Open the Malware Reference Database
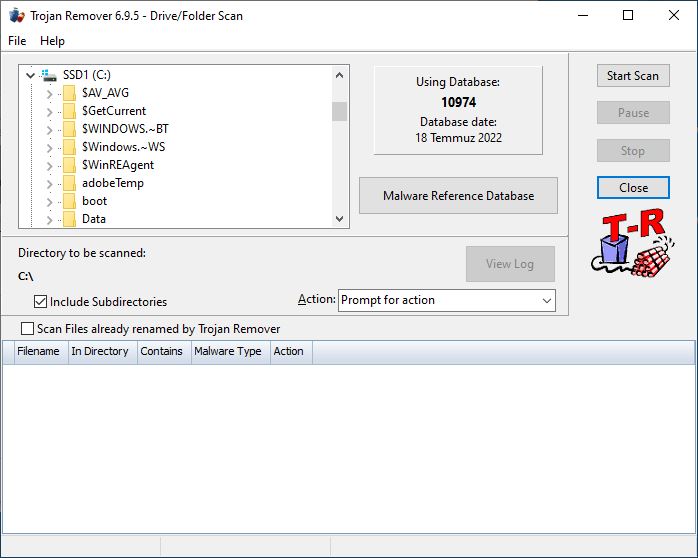Image resolution: width=698 pixels, height=558 pixels. click(458, 196)
